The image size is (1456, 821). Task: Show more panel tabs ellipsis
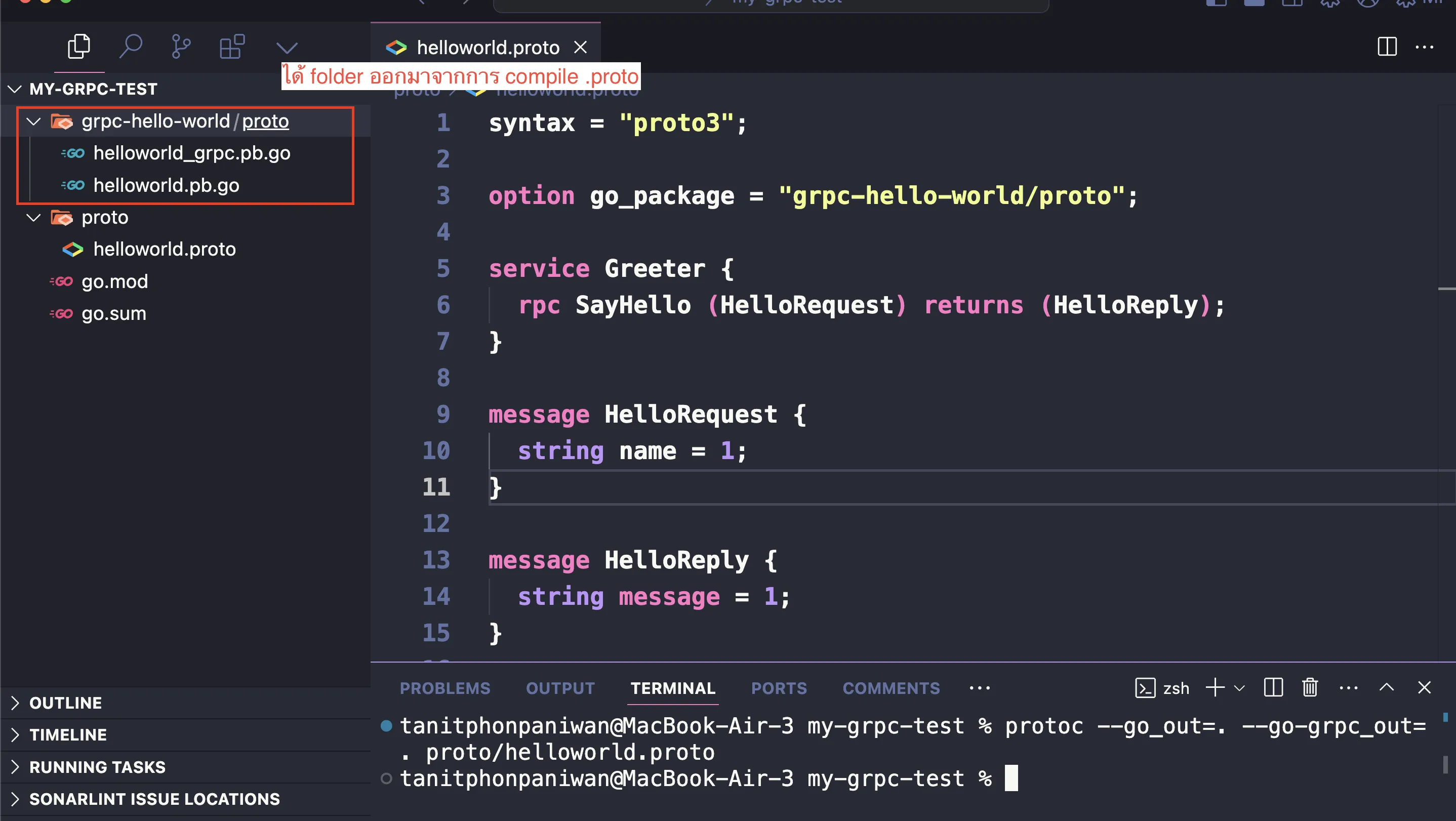tap(980, 688)
